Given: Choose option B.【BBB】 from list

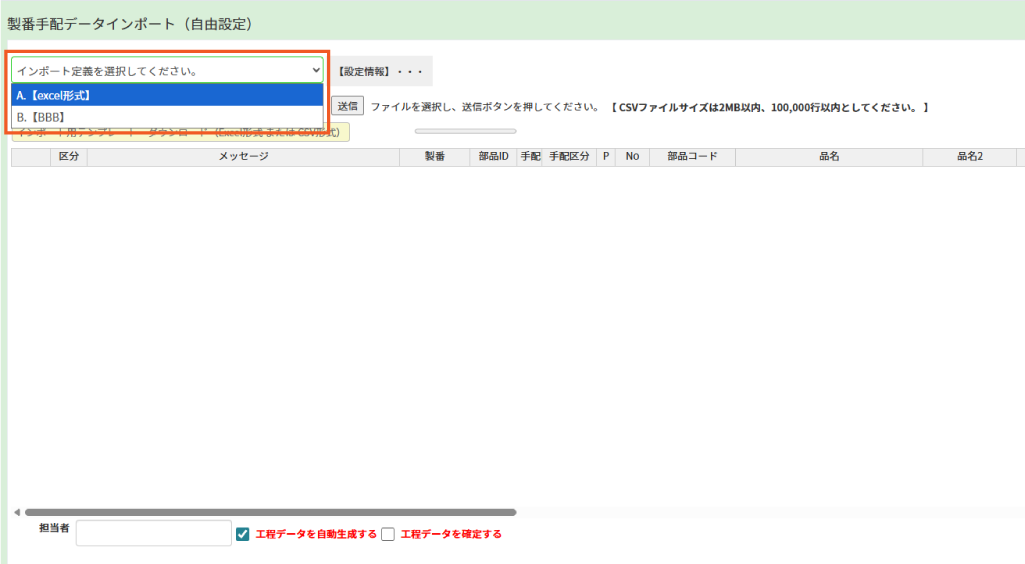Looking at the screenshot, I should point(166,117).
